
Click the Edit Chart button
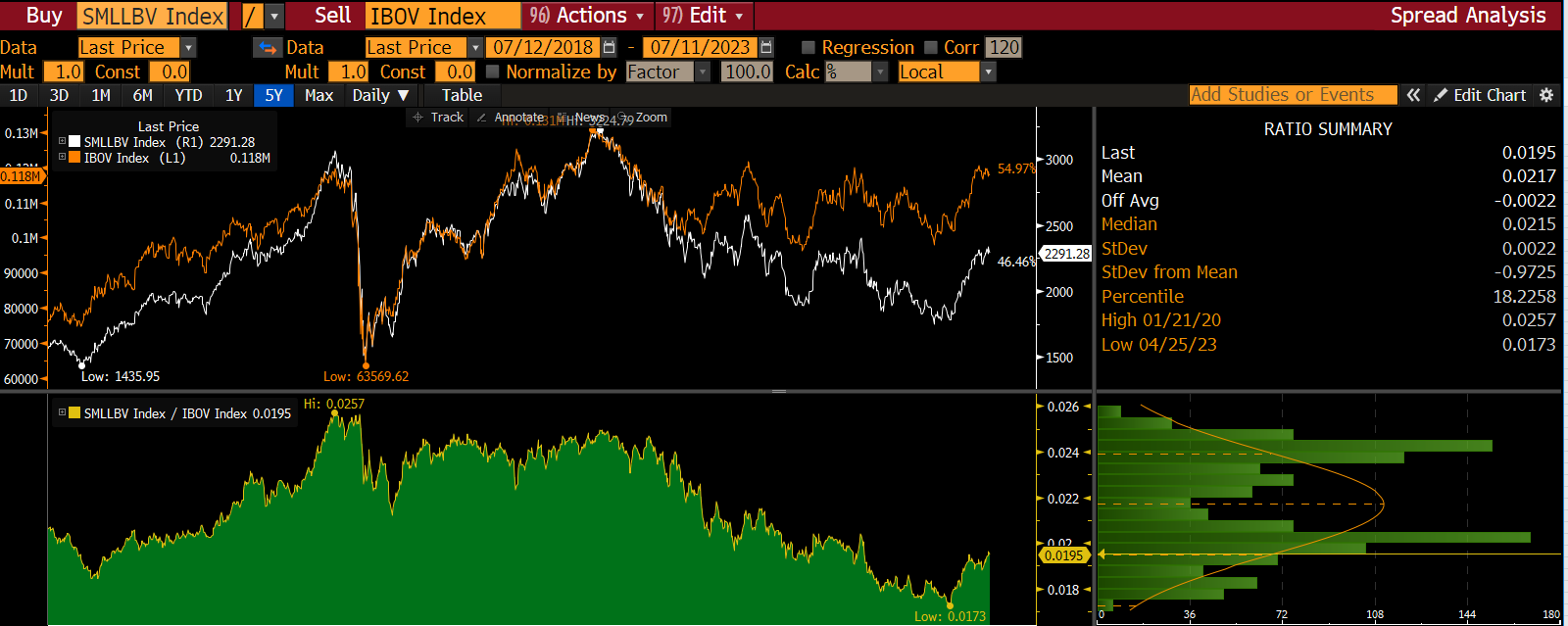tap(1480, 95)
